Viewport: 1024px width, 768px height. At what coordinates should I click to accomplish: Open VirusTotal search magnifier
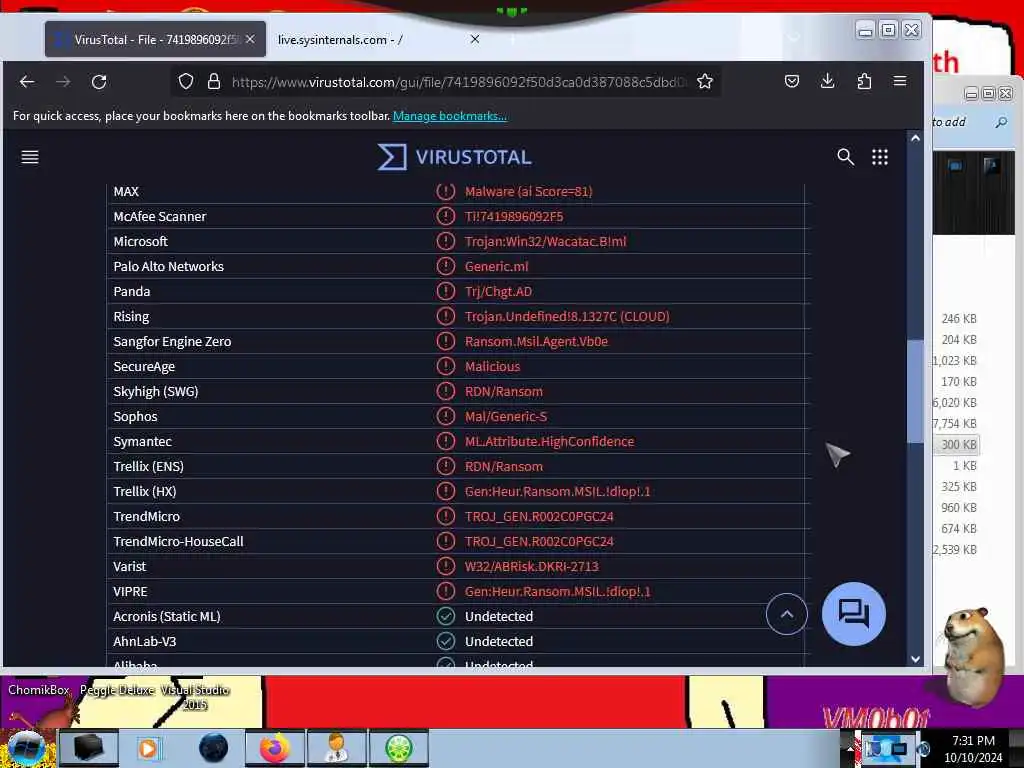846,157
